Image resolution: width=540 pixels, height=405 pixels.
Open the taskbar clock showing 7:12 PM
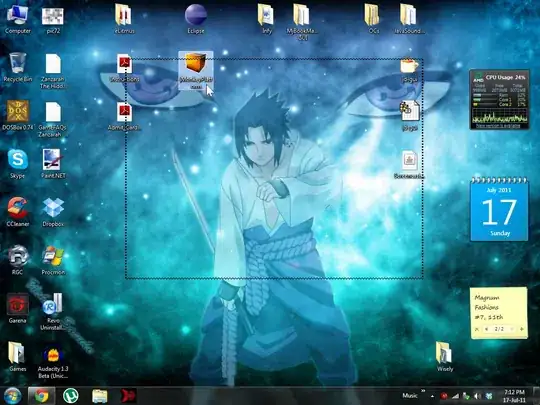pyautogui.click(x=515, y=396)
